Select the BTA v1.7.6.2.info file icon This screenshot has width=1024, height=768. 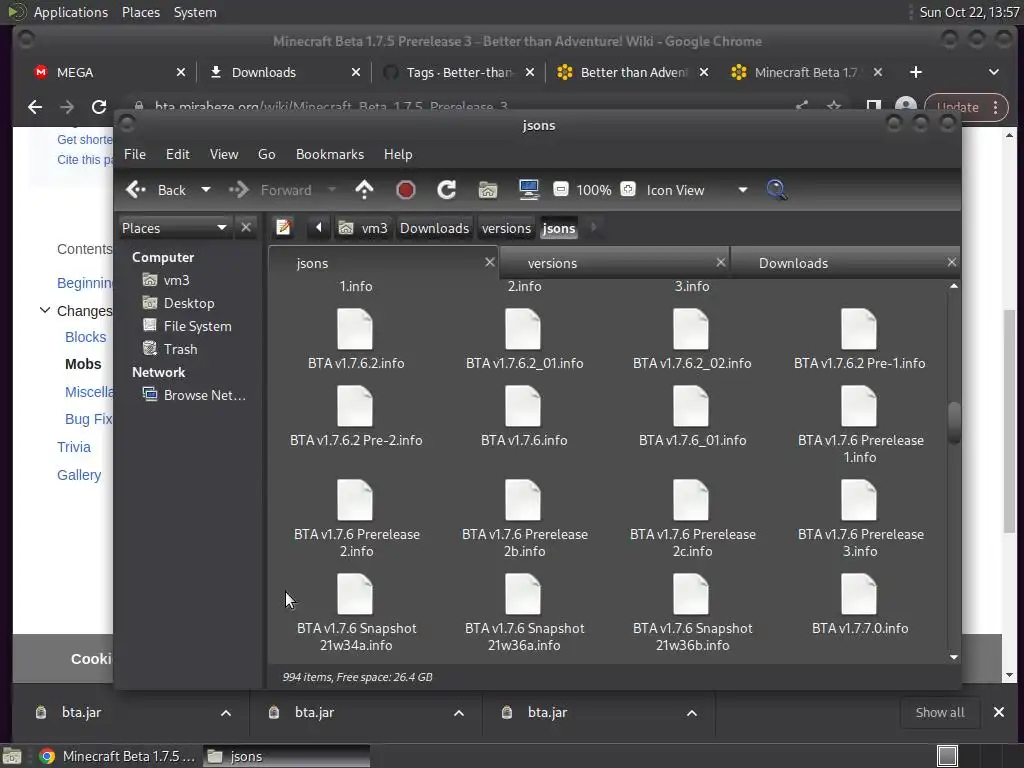pyautogui.click(x=355, y=329)
